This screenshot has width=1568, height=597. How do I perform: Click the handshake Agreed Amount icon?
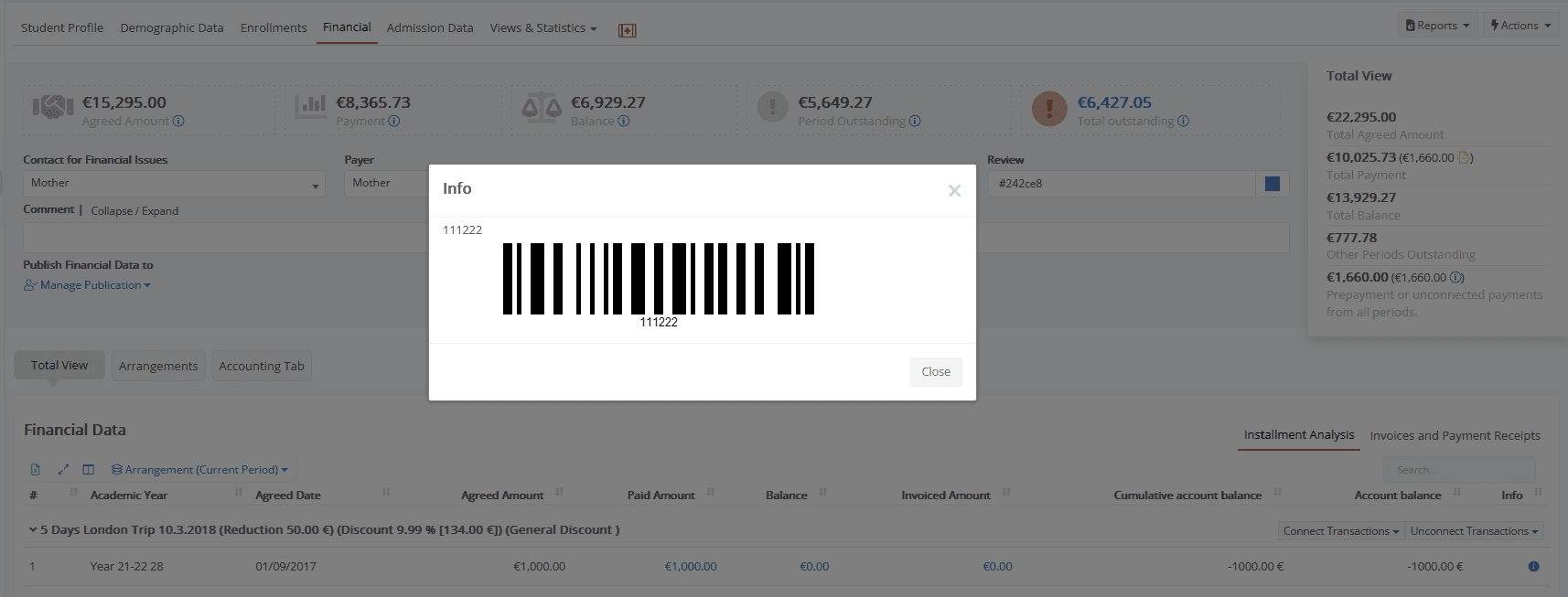[x=53, y=108]
